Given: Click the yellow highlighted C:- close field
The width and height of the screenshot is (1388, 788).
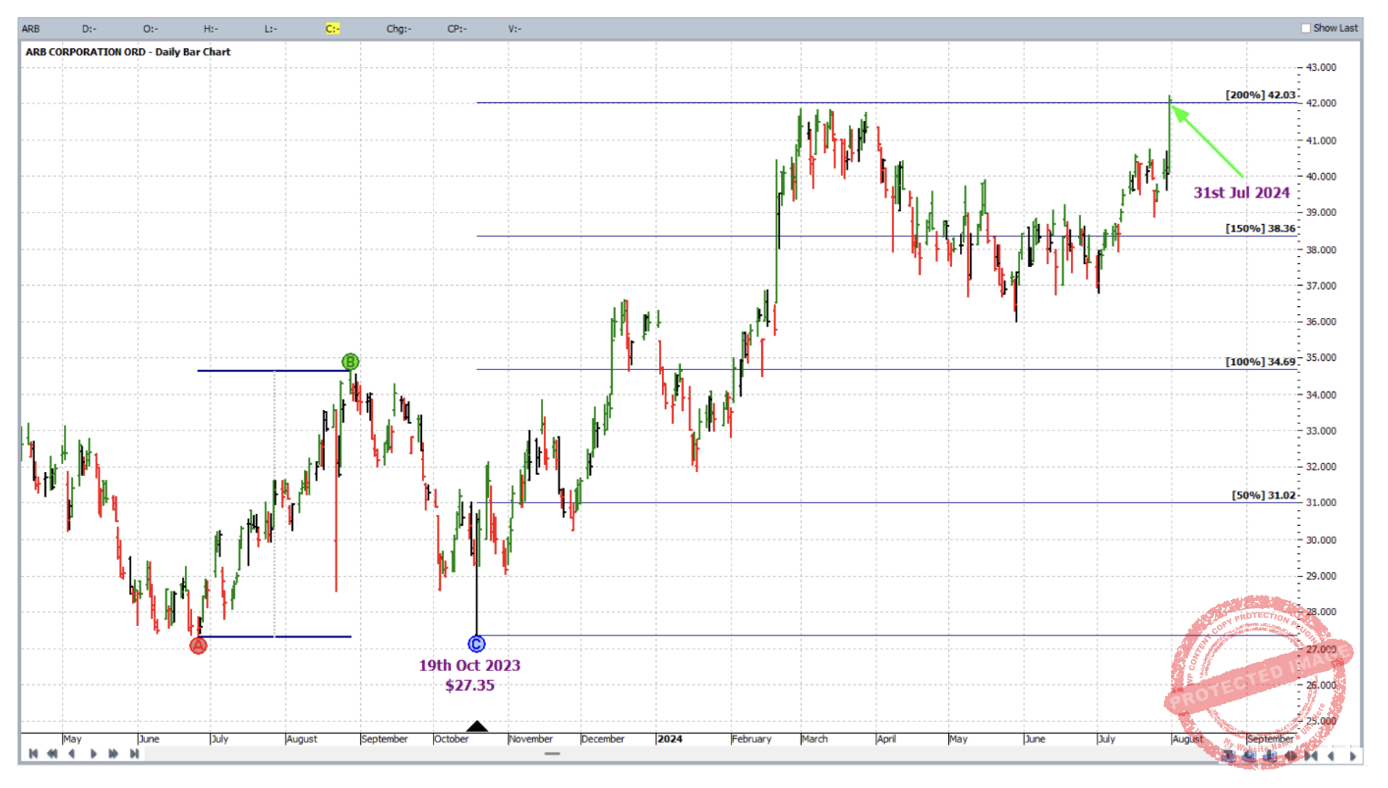Looking at the screenshot, I should tap(332, 29).
